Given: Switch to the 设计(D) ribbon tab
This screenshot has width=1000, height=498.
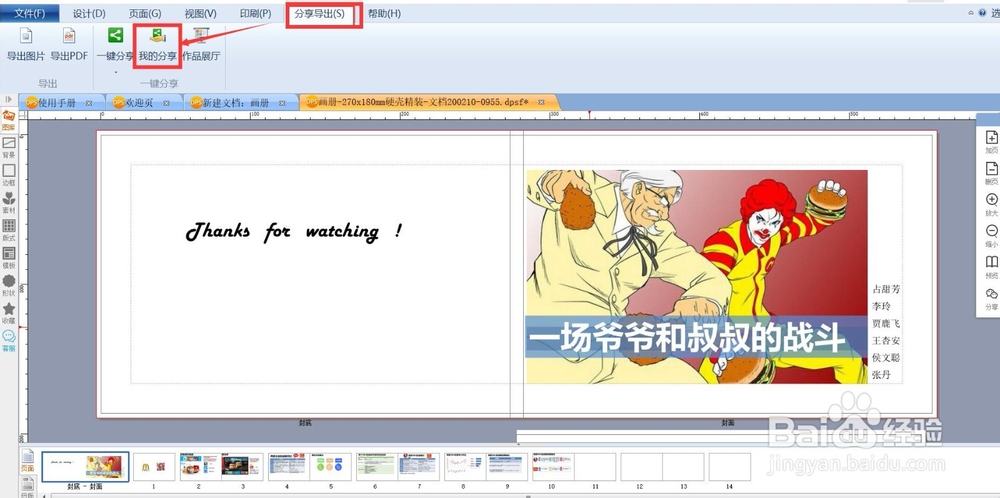Looking at the screenshot, I should (89, 13).
